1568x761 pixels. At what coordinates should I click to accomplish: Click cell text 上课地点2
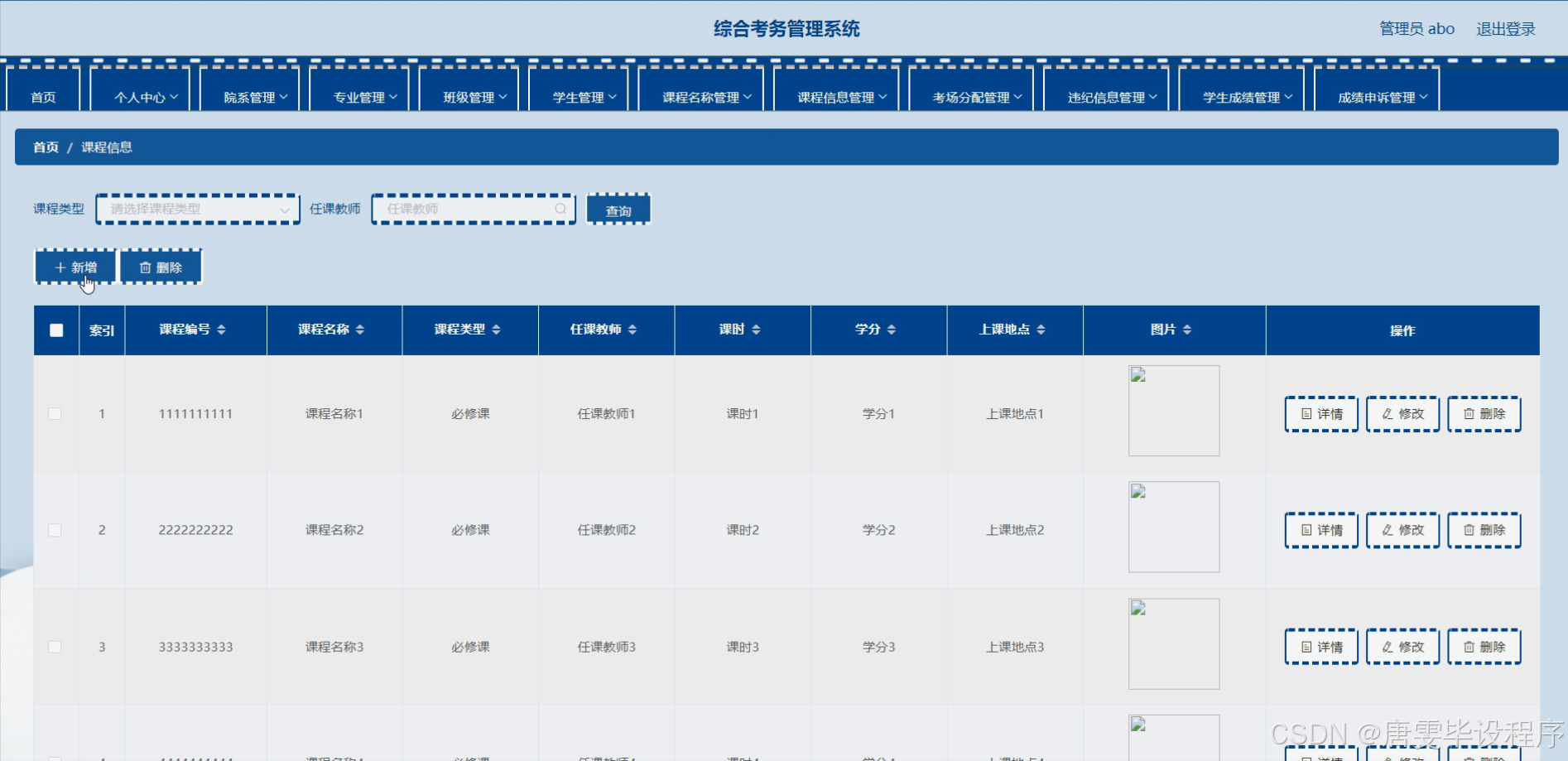point(1015,530)
